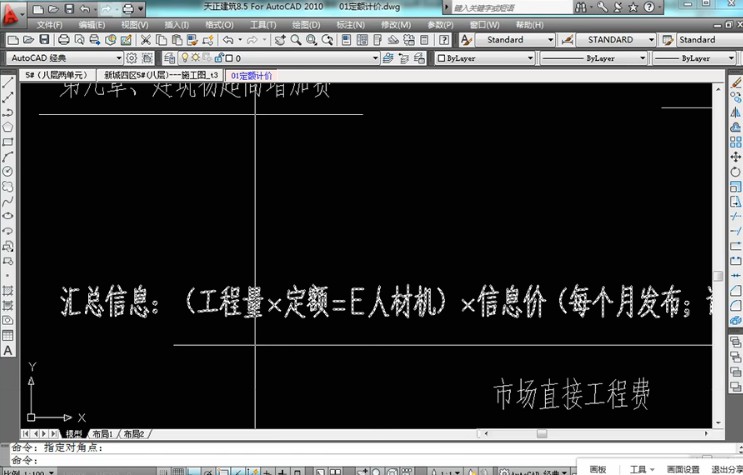Click the Save icon in standard toolbar
Viewport: 743px width, 475px height.
[44, 40]
